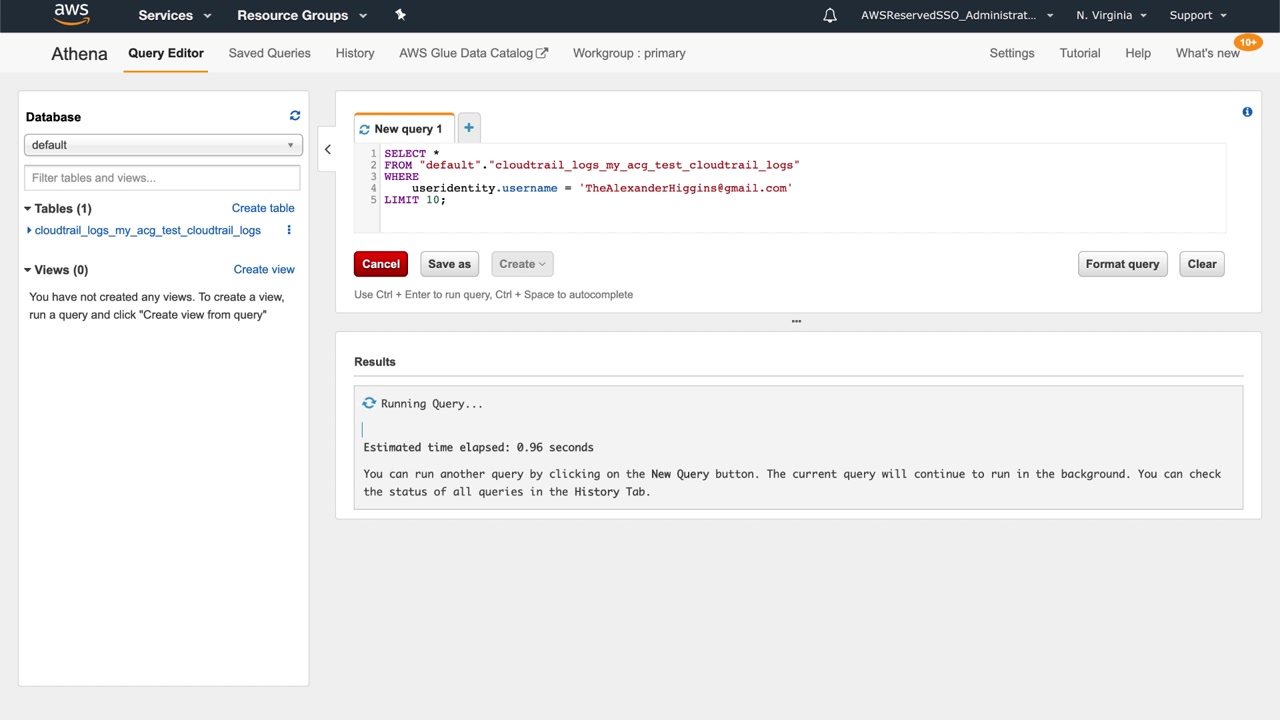The width and height of the screenshot is (1280, 720).
Task: Cancel the running query
Action: [380, 264]
